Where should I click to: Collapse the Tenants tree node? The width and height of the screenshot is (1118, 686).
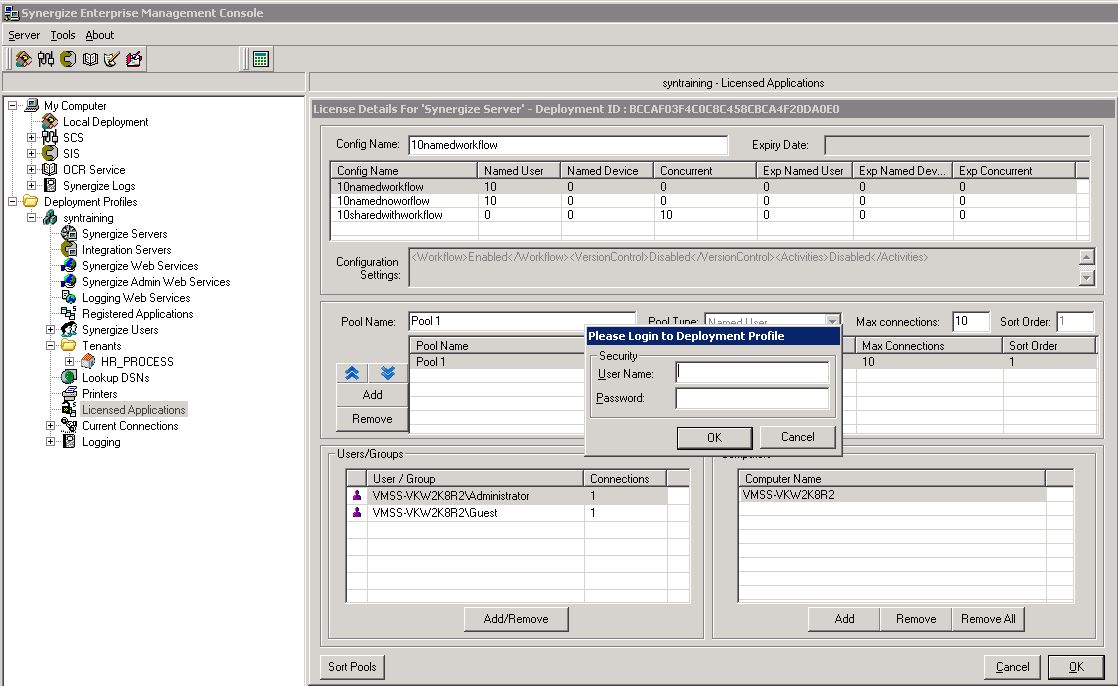51,346
